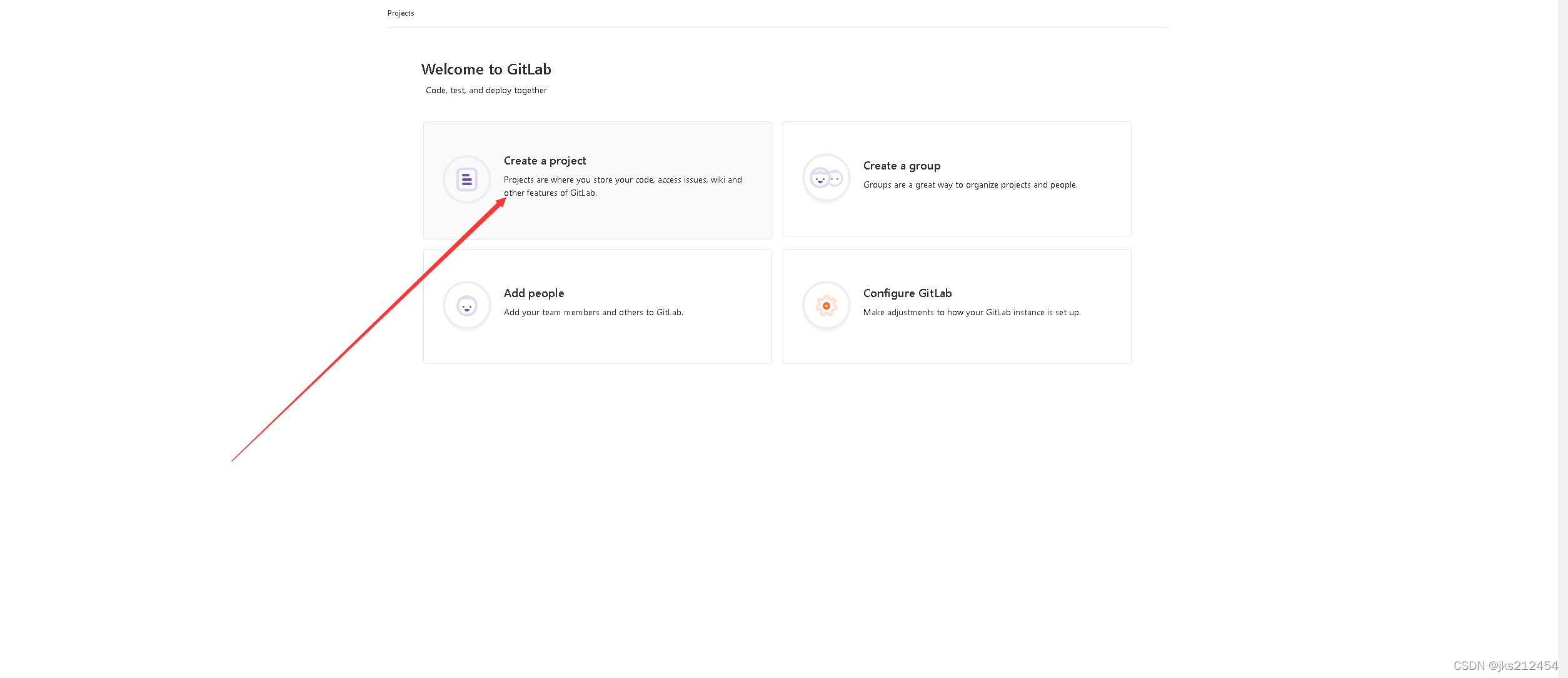This screenshot has width=1568, height=678.
Task: Click the vertical scrollbar on the right edge
Action: (x=1562, y=338)
